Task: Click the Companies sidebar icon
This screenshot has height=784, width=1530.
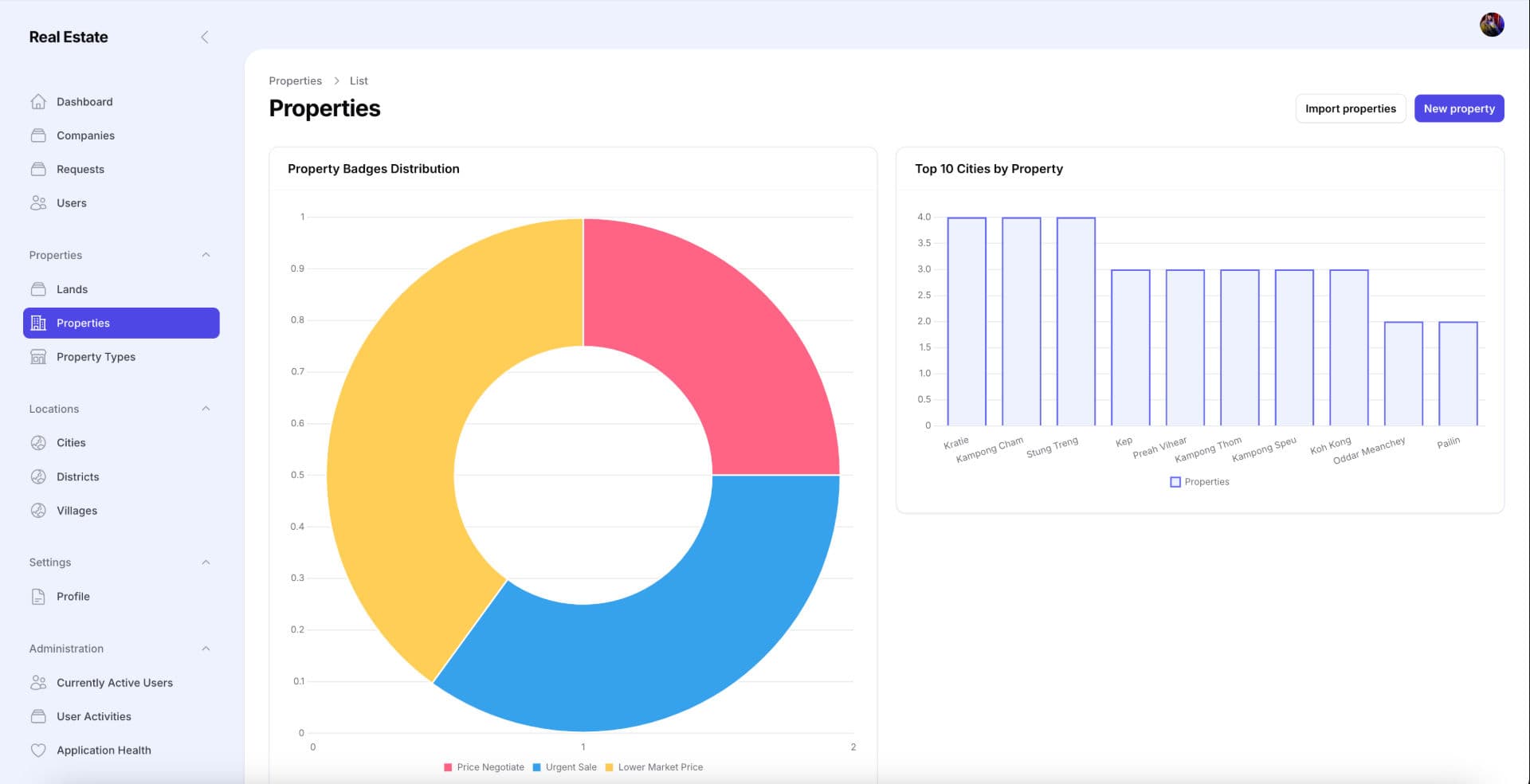Action: [38, 135]
